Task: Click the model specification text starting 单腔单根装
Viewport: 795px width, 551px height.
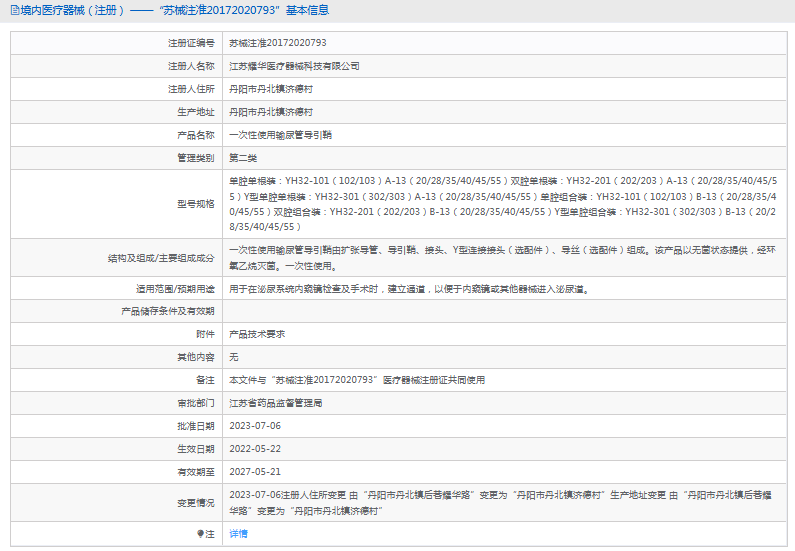Action: (503, 204)
